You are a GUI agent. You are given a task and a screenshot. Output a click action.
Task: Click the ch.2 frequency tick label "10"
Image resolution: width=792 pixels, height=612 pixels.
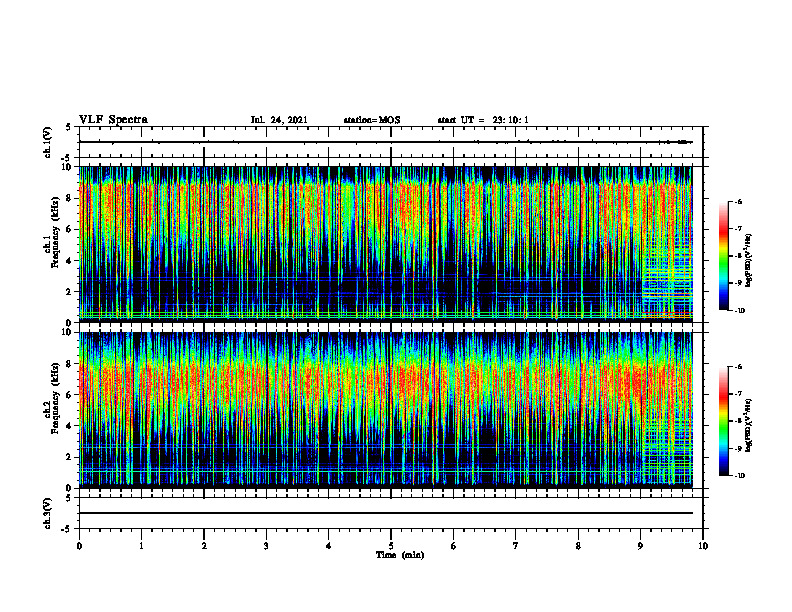(x=69, y=332)
